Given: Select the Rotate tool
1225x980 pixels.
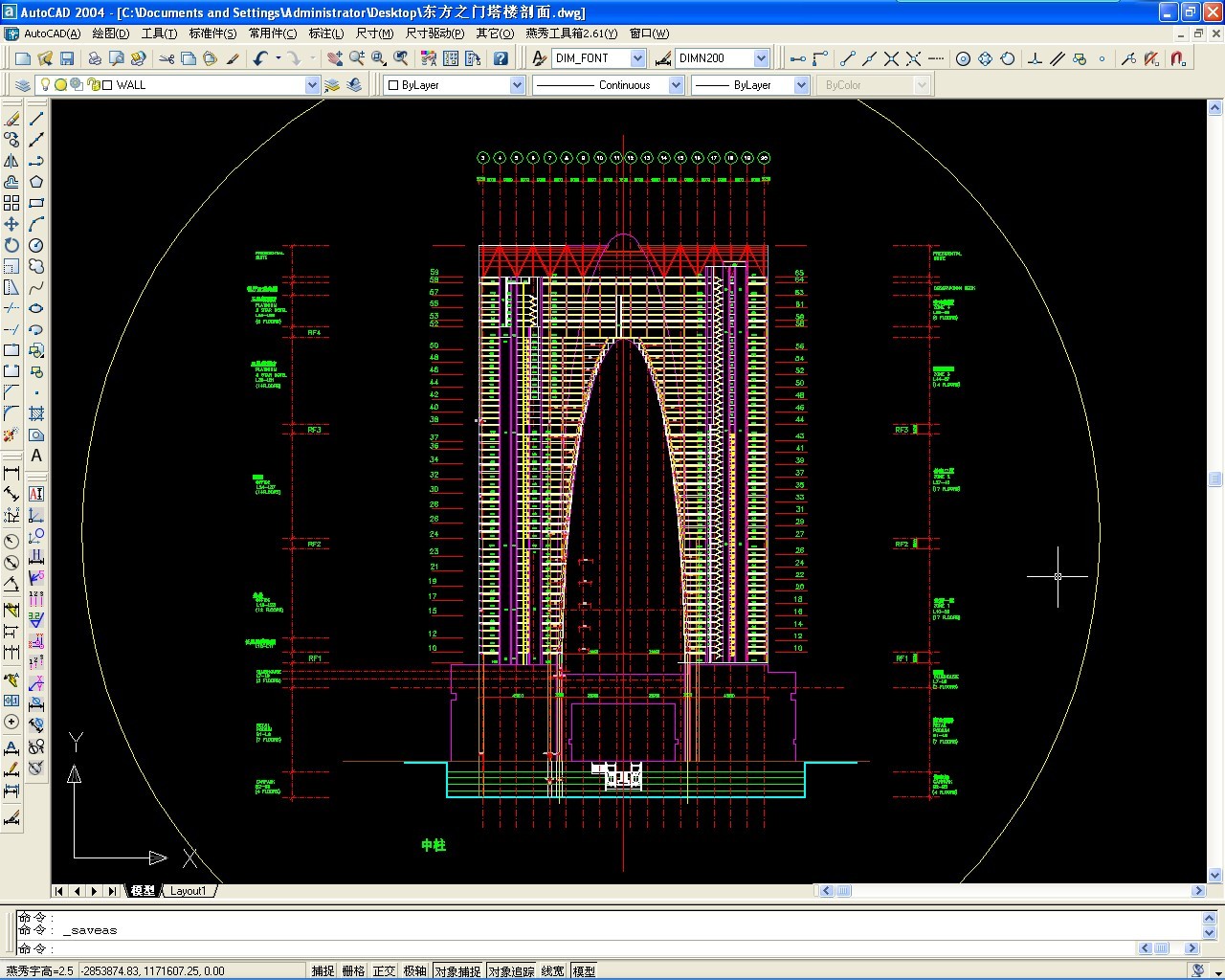Looking at the screenshot, I should tap(11, 245).
